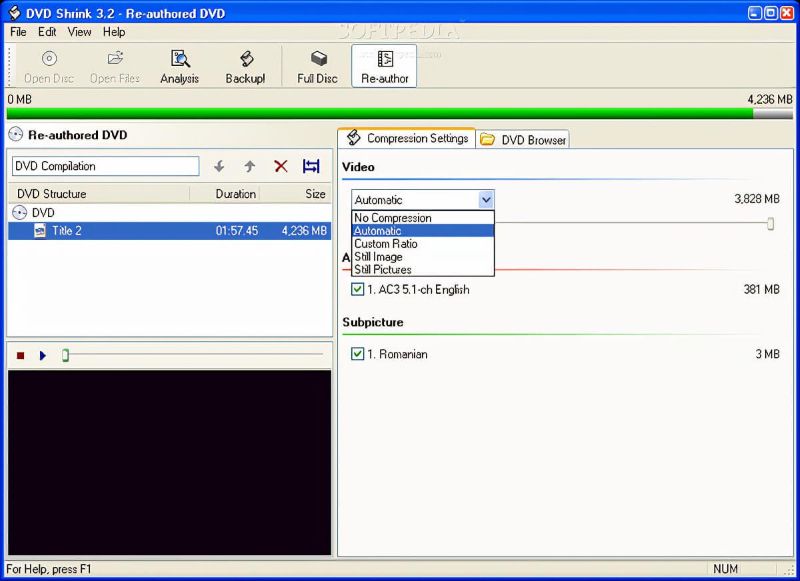Click the DVD Compilation name field
The height and width of the screenshot is (581, 800).
click(x=105, y=166)
